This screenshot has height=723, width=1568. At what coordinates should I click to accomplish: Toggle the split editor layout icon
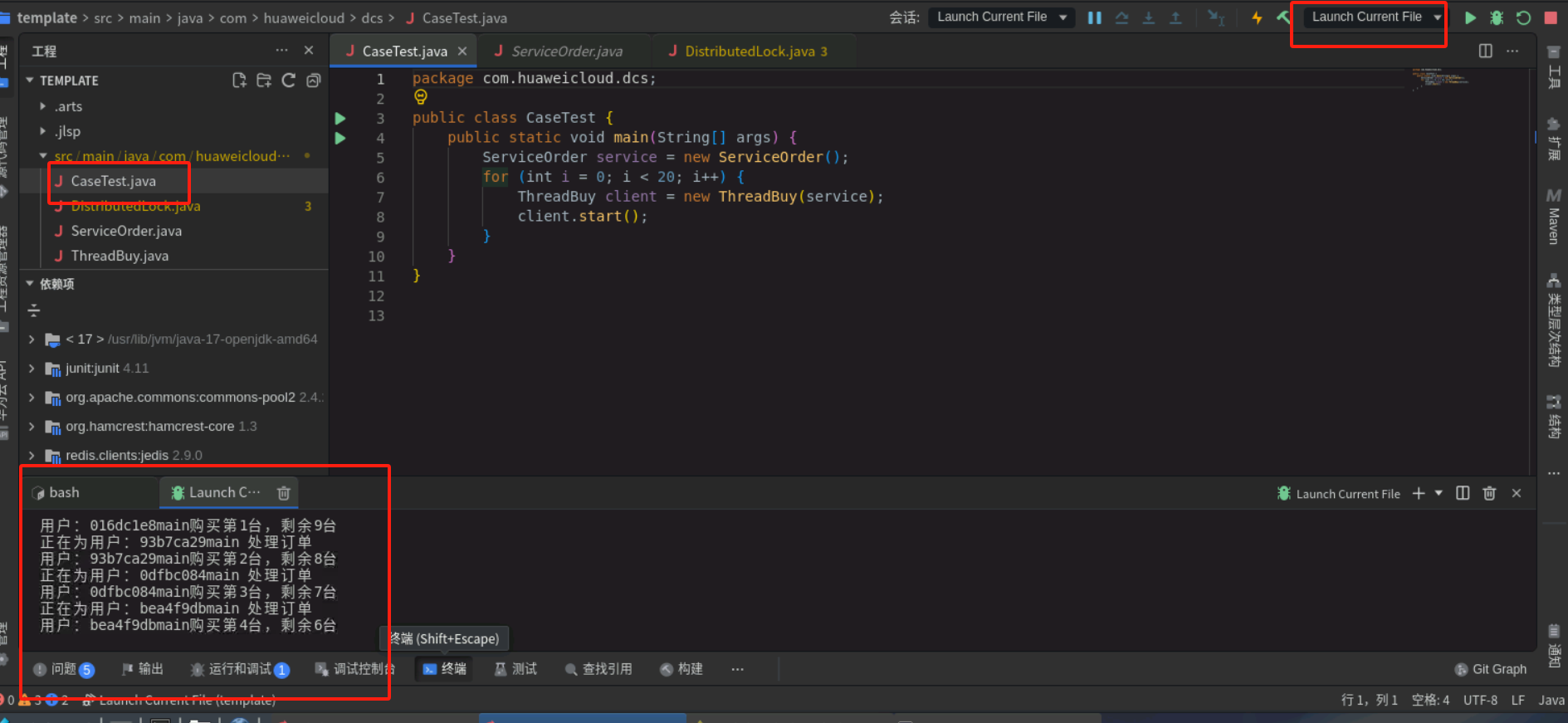(1485, 51)
